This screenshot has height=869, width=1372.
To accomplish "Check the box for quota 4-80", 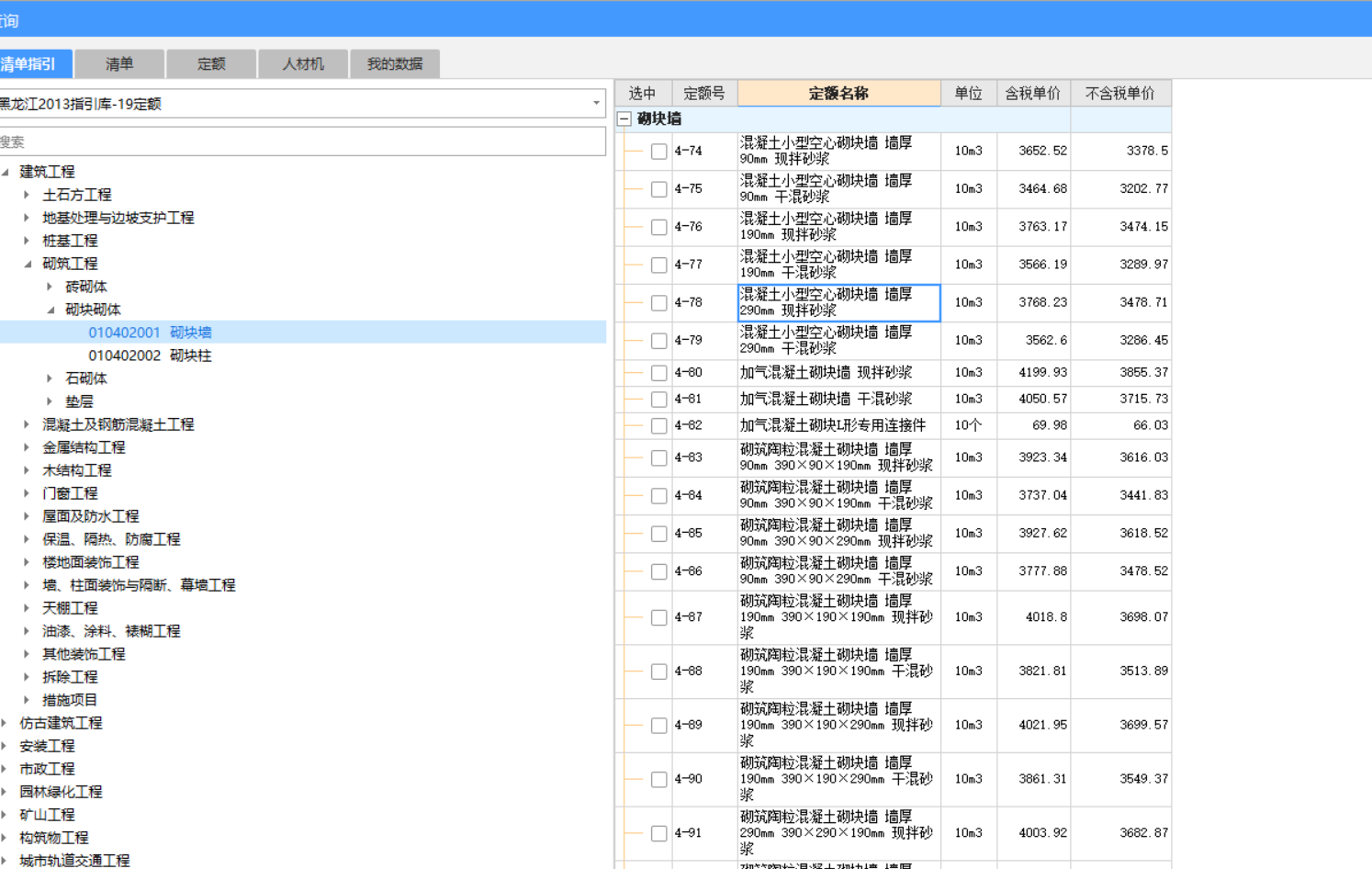I will (658, 373).
